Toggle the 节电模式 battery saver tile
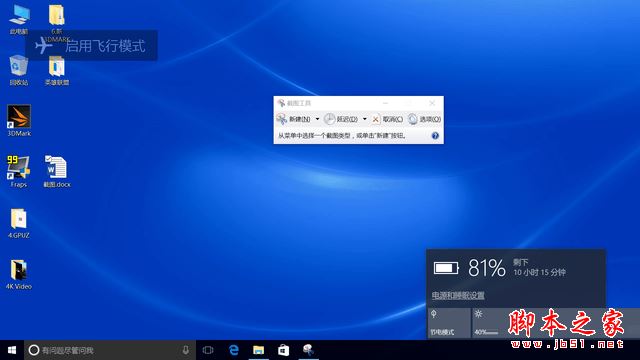The width and height of the screenshot is (640, 360). click(x=449, y=323)
